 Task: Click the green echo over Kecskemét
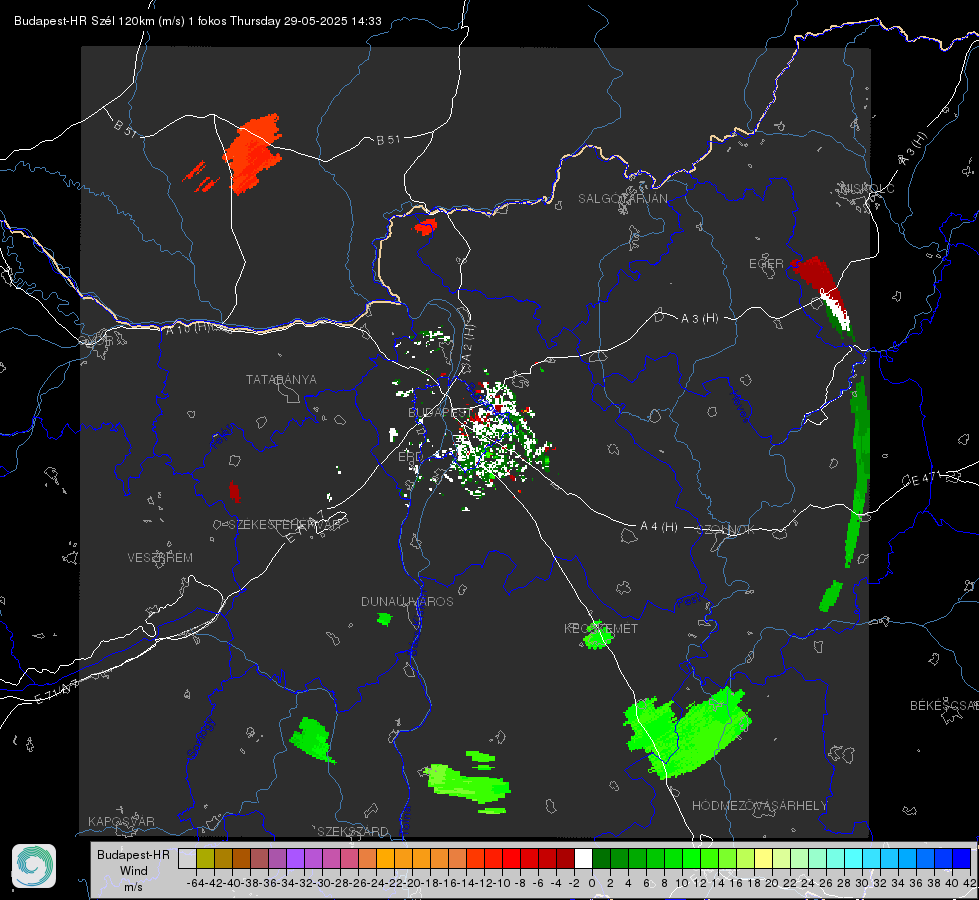(598, 635)
